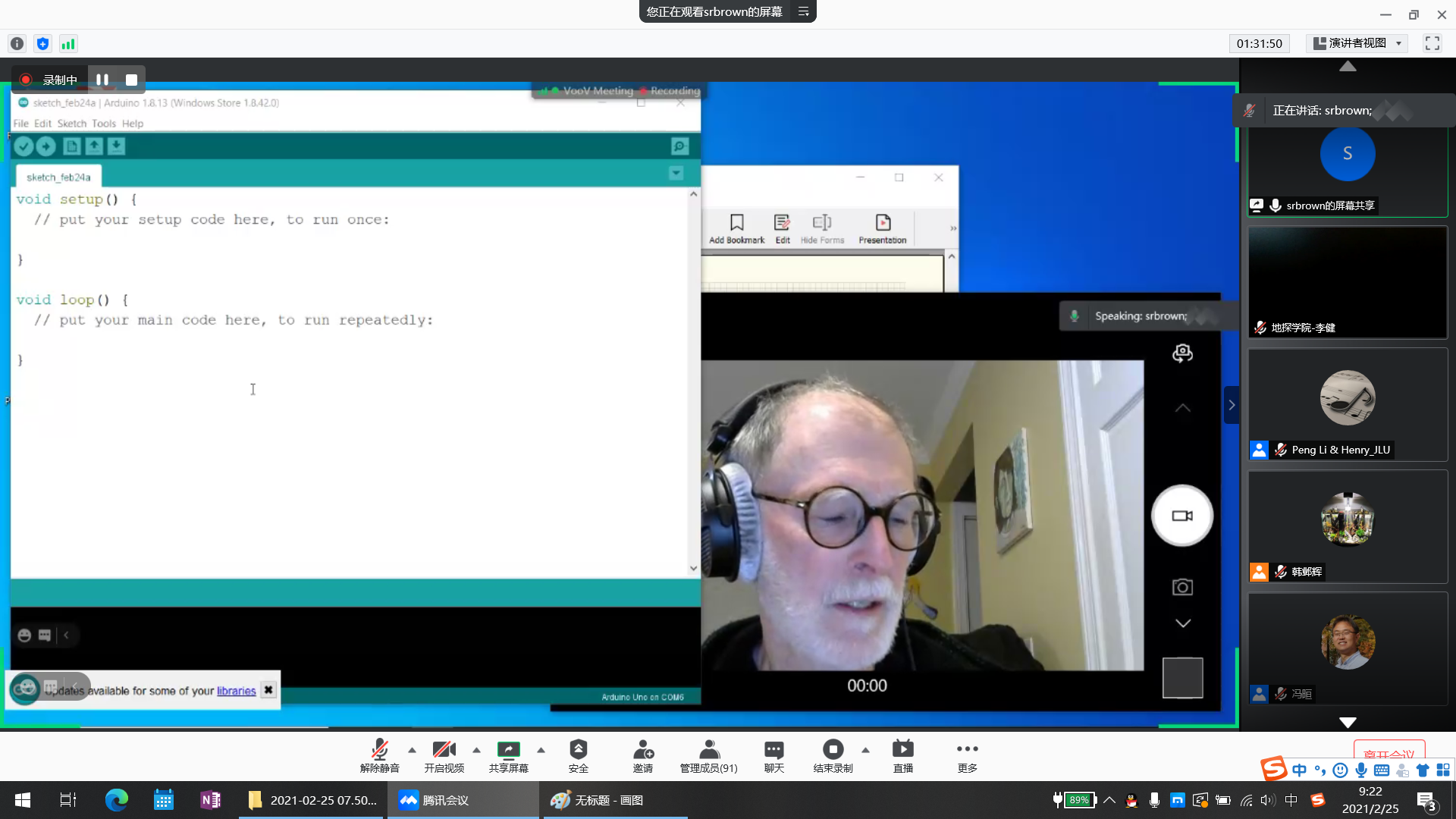The width and height of the screenshot is (1456, 819).
Task: Show the meeting info icon
Action: click(17, 44)
